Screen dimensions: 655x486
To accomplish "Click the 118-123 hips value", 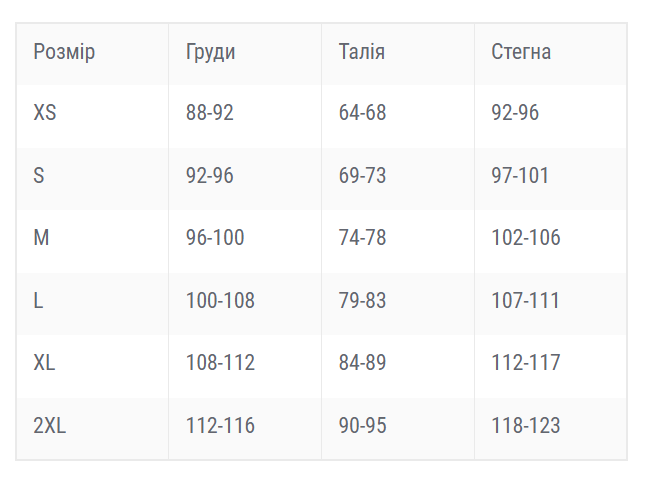I will coord(526,425).
